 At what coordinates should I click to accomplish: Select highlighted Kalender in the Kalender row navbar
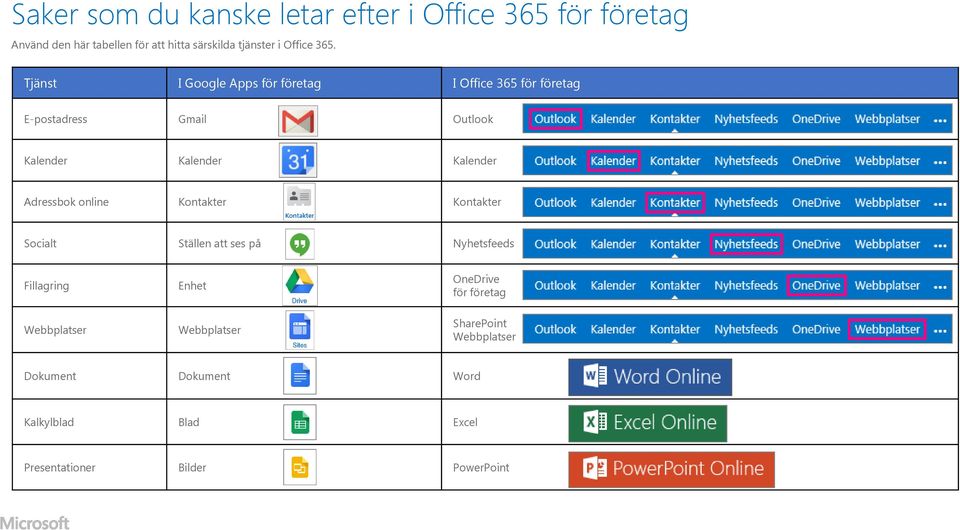[613, 161]
